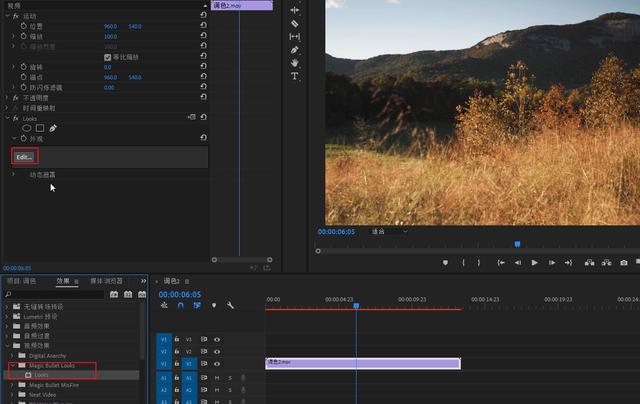The image size is (640, 404).
Task: Expand Magic Bullet MisFire folder
Action: tap(12, 385)
